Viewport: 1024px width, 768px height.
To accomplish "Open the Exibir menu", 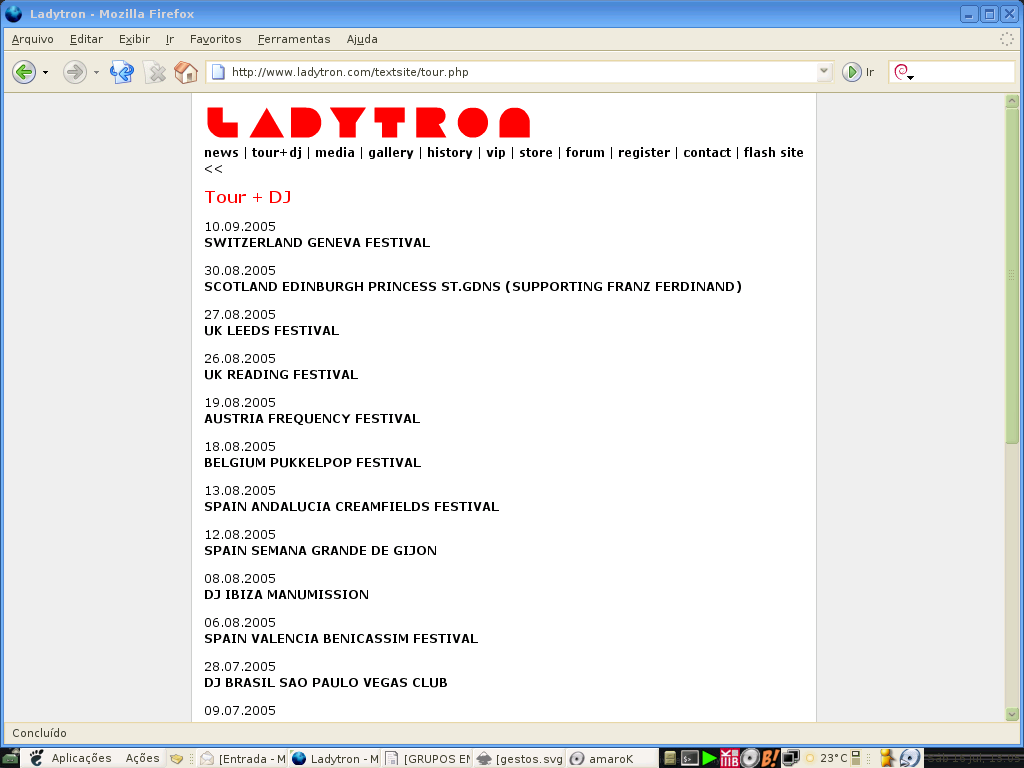I will tap(135, 39).
